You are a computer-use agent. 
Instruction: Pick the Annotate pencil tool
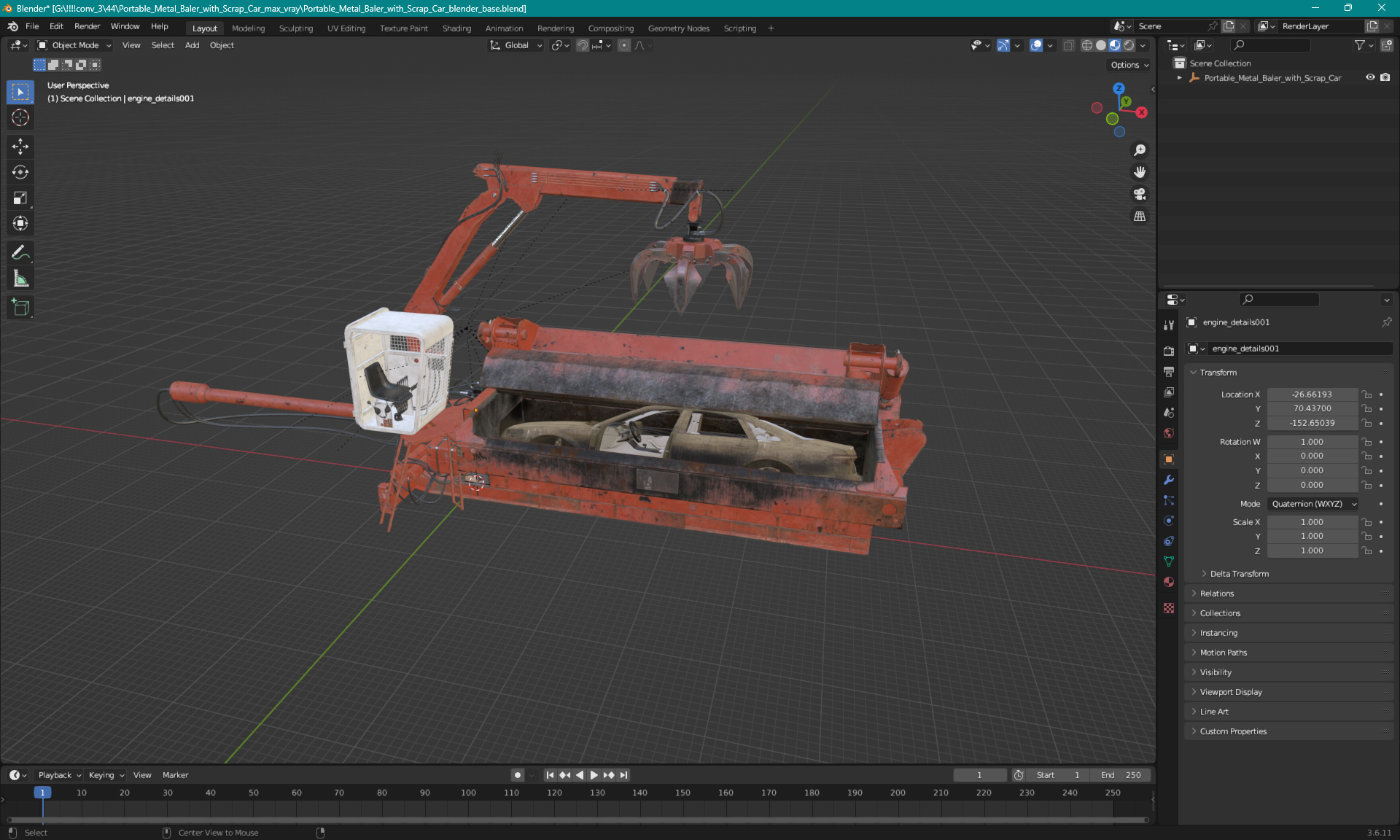[20, 252]
